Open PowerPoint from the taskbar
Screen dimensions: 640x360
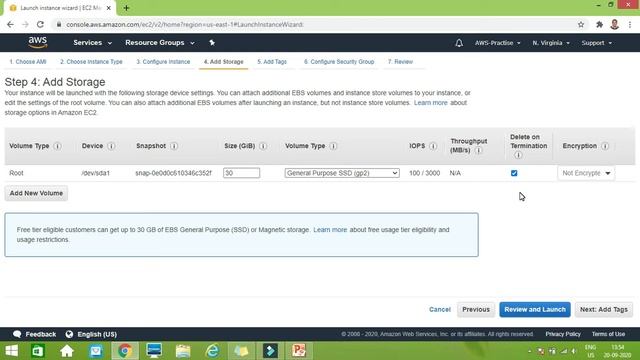coord(299,351)
